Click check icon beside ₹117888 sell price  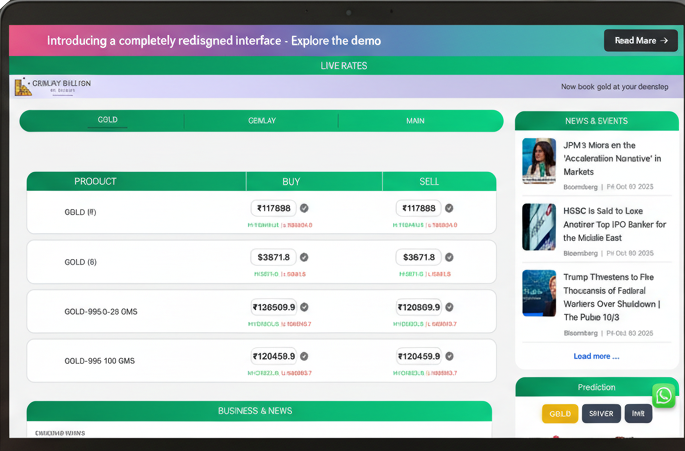pyautogui.click(x=449, y=208)
